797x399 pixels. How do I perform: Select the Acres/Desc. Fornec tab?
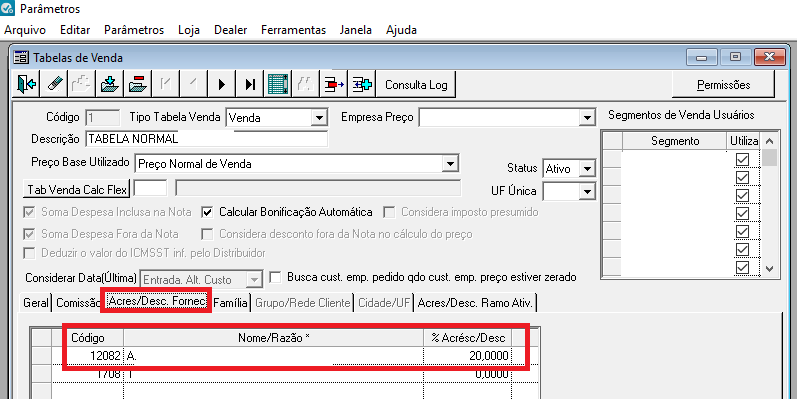[157, 301]
